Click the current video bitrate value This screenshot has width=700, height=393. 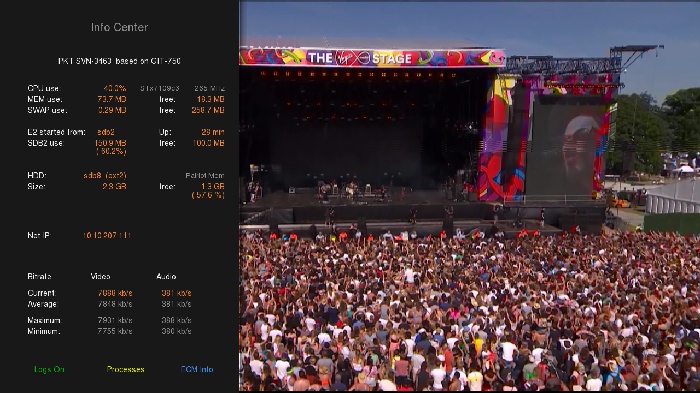pos(115,293)
